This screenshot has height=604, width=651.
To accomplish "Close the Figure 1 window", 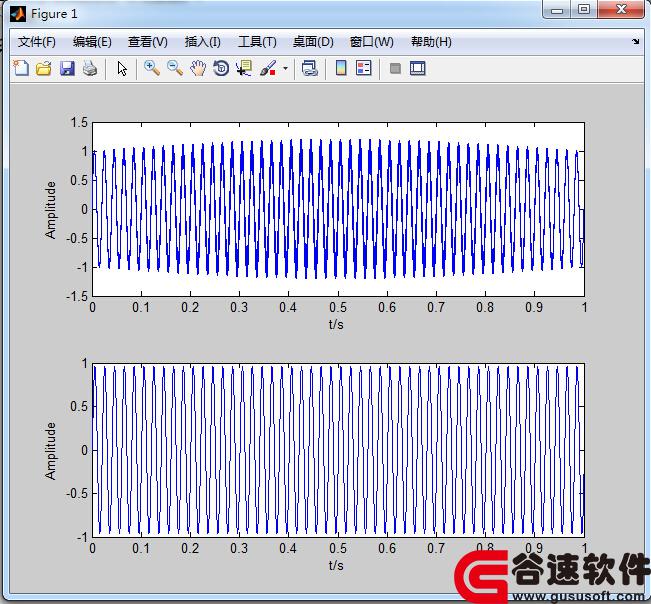I will coord(621,9).
